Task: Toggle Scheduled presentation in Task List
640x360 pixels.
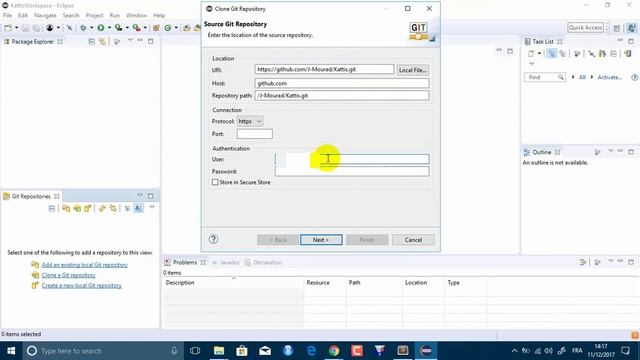Action: pyautogui.click(x=562, y=53)
